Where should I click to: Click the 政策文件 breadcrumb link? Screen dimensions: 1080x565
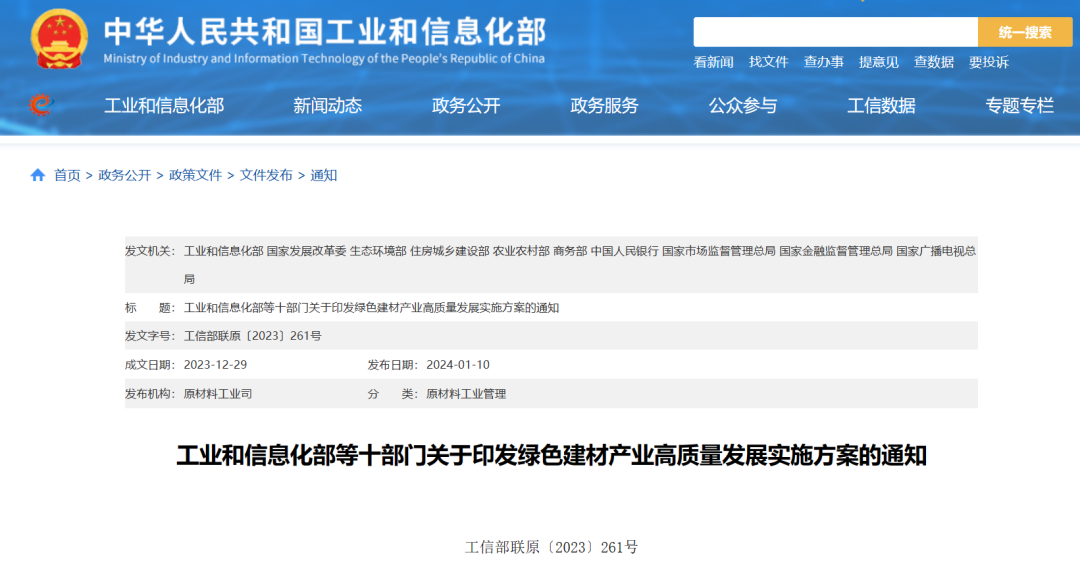click(x=195, y=175)
